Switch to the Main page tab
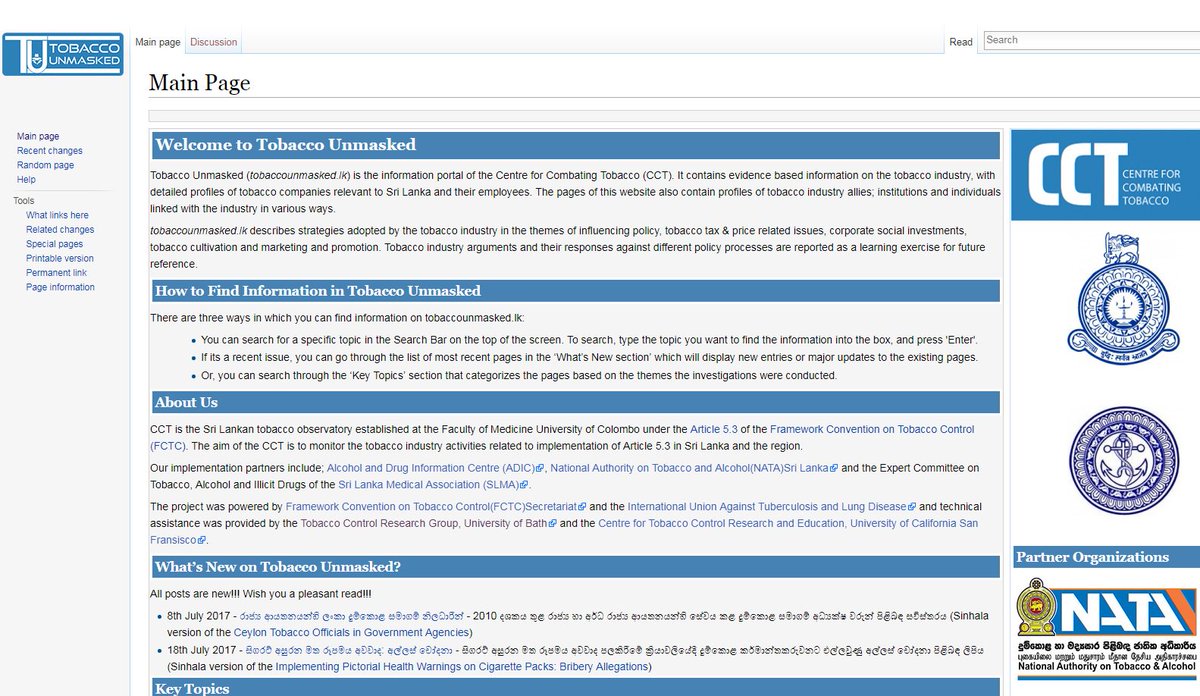Viewport: 1200px width, 696px height. click(158, 42)
